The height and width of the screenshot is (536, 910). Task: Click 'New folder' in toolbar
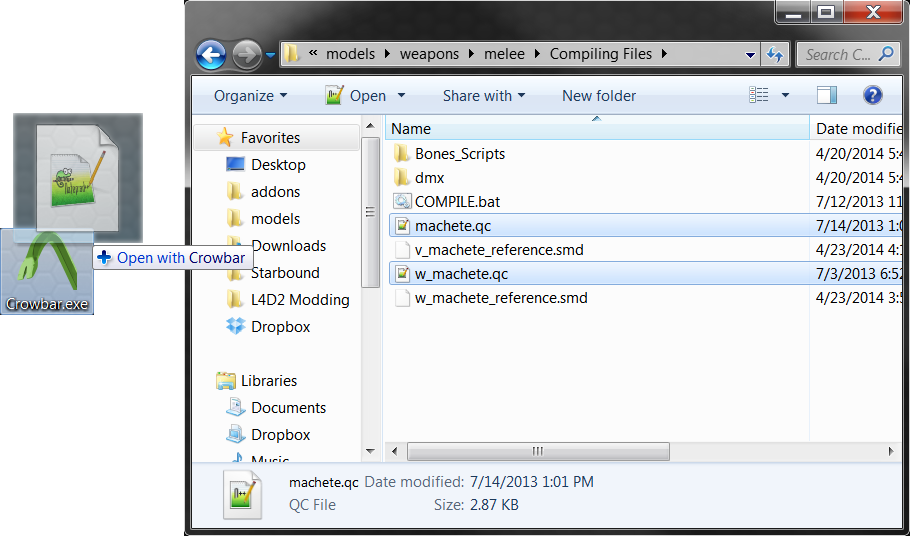point(599,96)
